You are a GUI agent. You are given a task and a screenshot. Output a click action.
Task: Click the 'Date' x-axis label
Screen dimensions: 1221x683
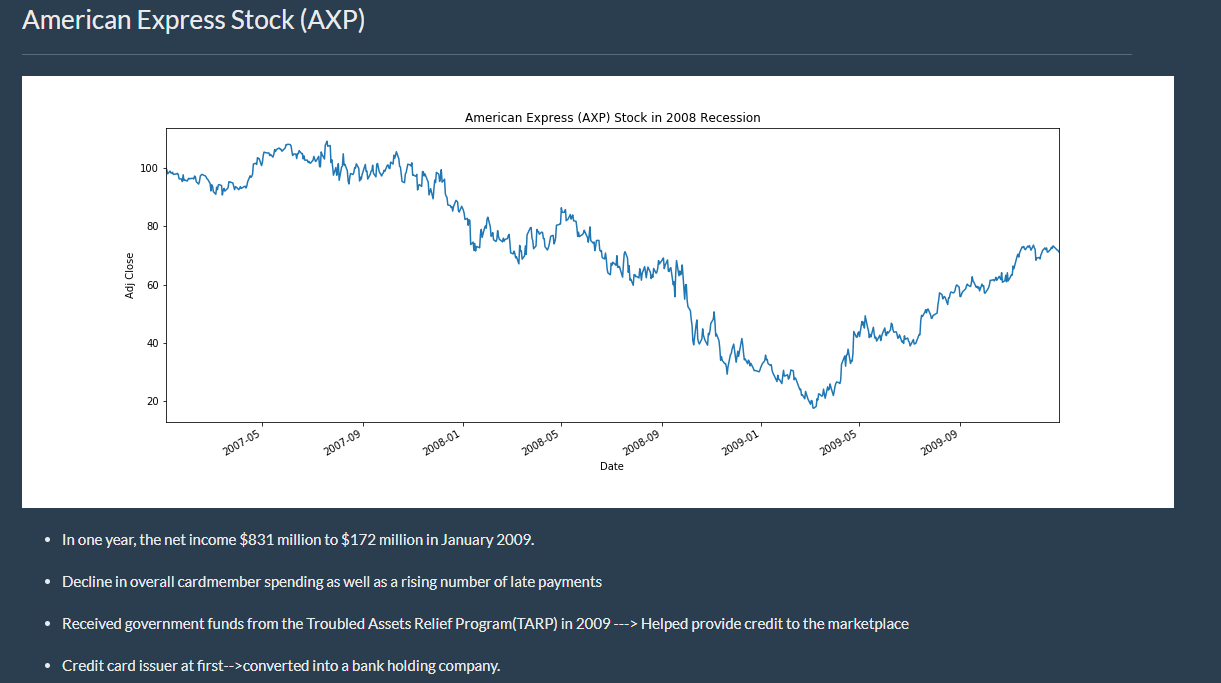click(x=612, y=466)
